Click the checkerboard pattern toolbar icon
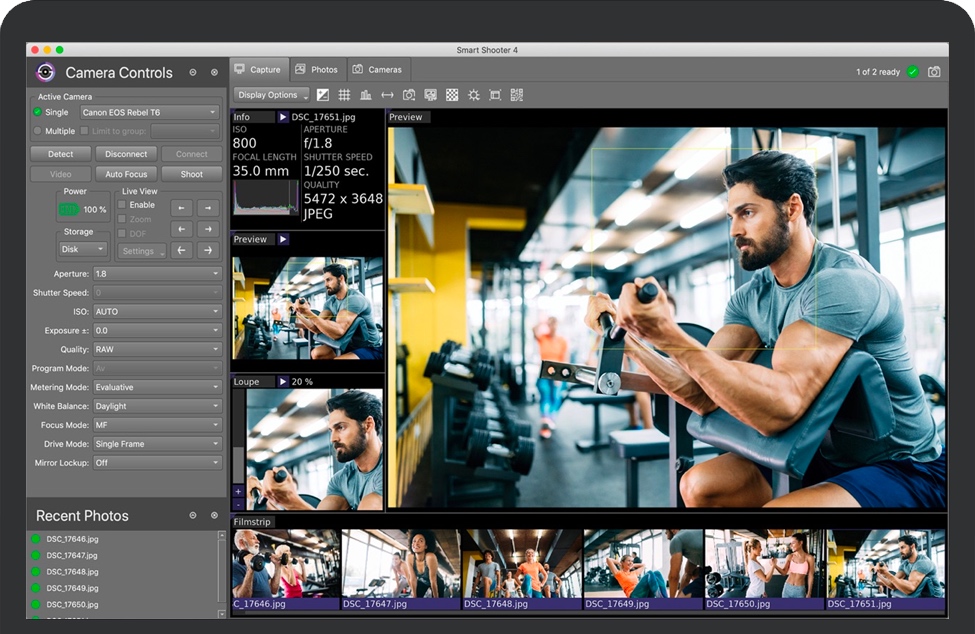 452,95
